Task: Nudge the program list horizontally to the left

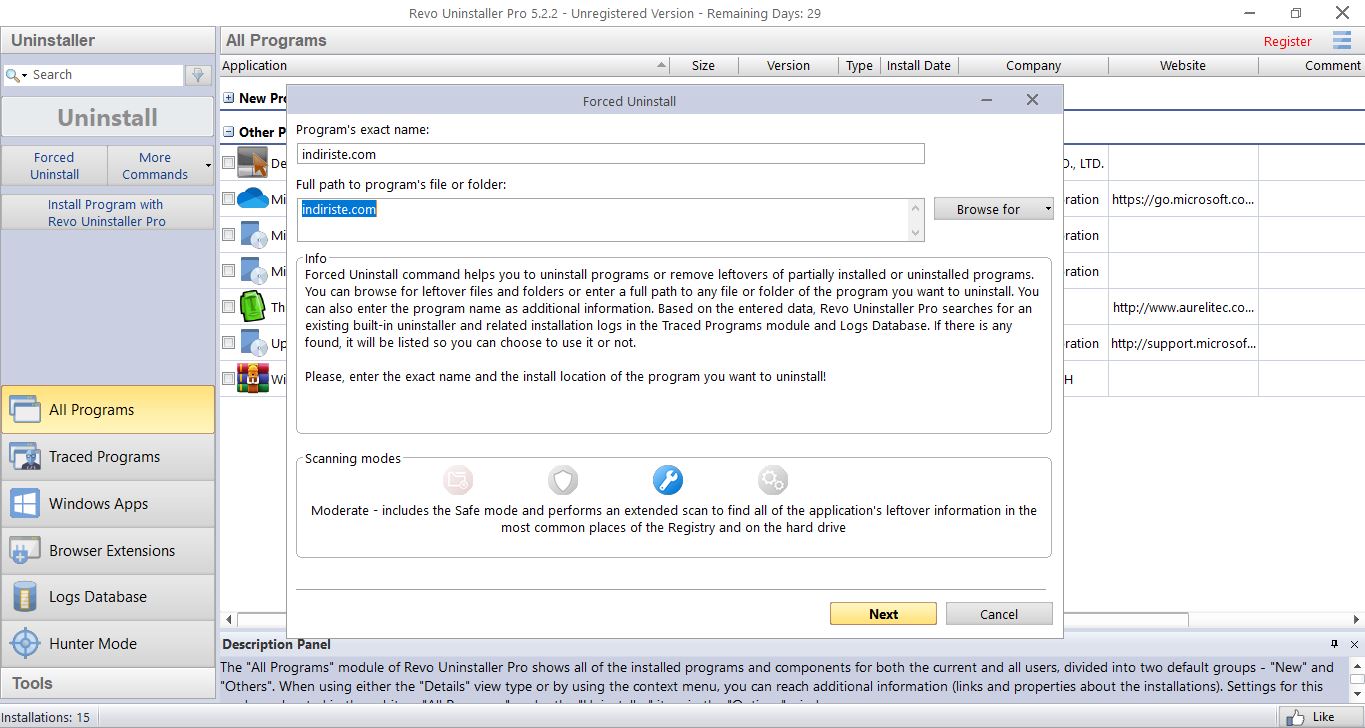Action: click(x=228, y=620)
